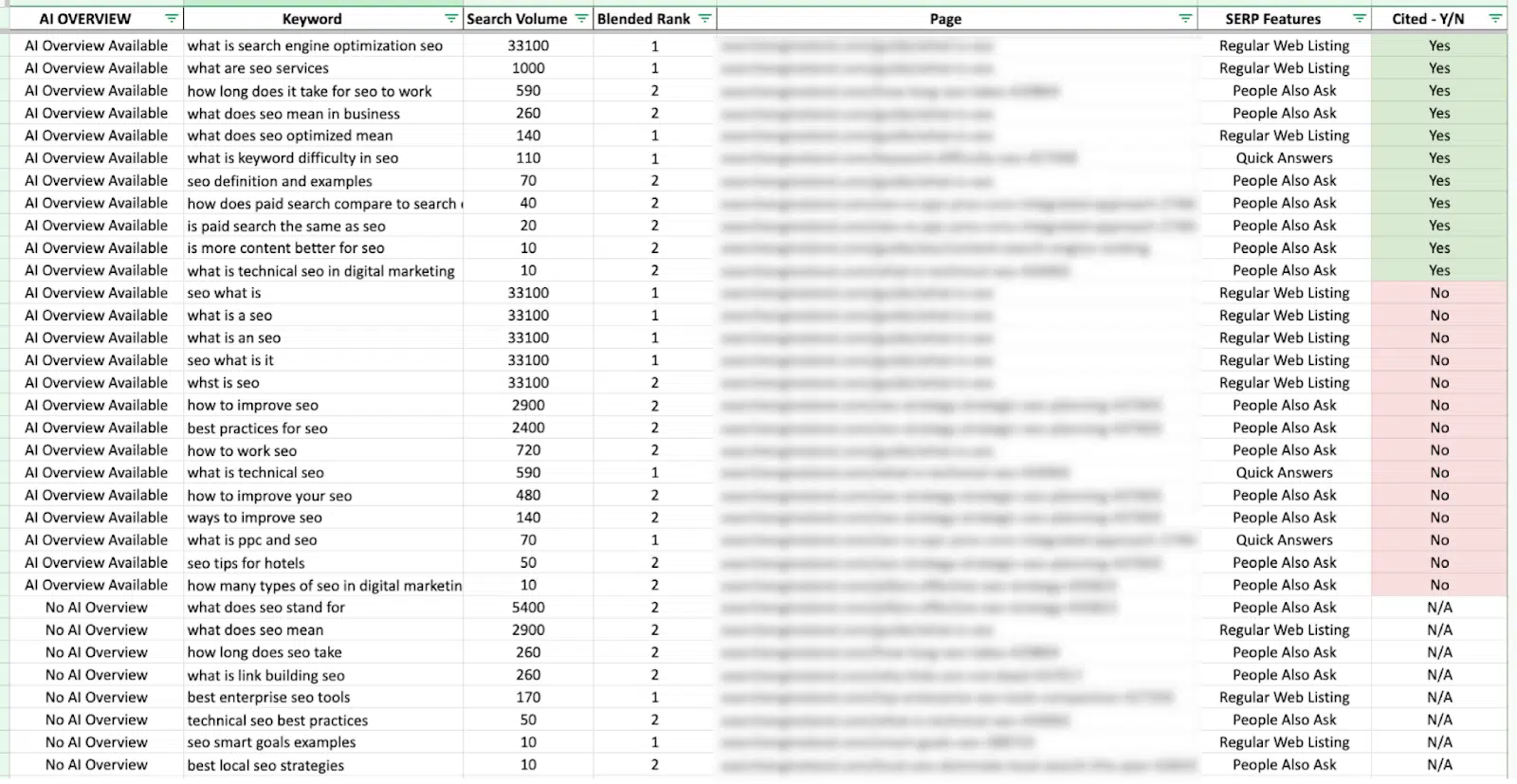Select the SERP Features header cell
This screenshot has height=784, width=1517.
(x=1285, y=19)
